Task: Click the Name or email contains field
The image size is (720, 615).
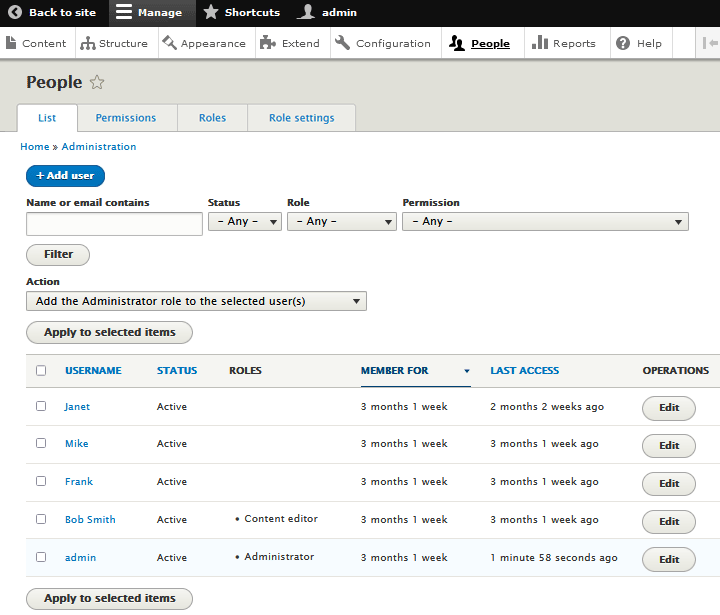Action: coord(114,223)
